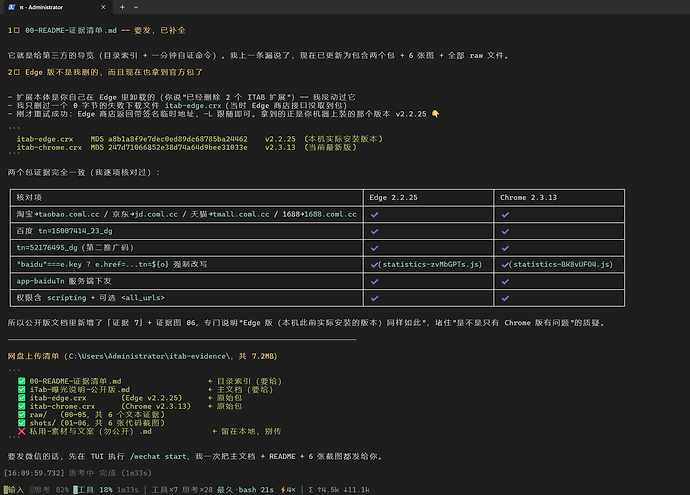
Task: Click the itab-edge.crx file name link
Action: click(x=193, y=106)
